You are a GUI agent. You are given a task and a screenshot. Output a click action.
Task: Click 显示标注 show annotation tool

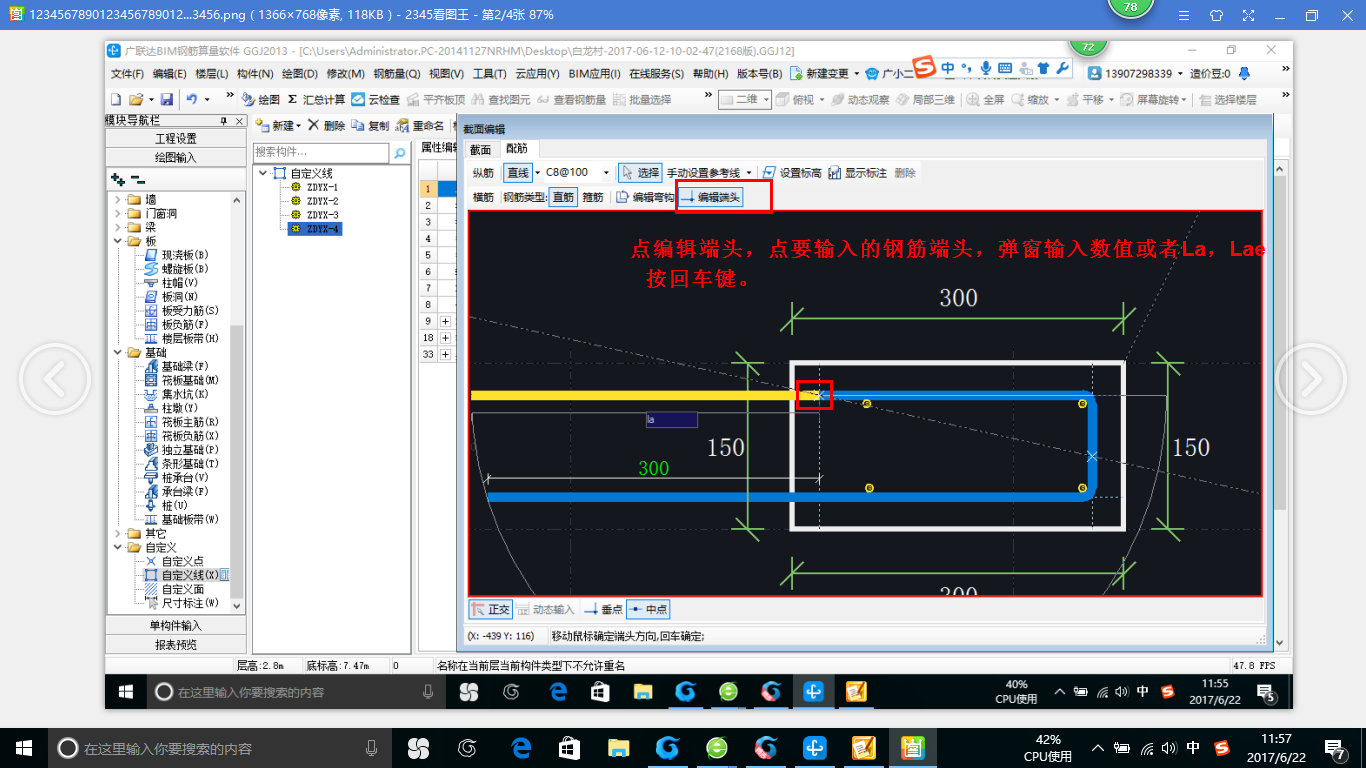pos(857,173)
